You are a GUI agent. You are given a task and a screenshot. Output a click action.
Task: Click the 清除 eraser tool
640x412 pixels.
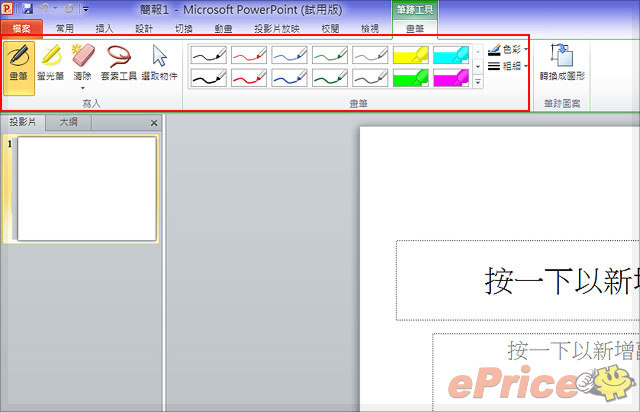tap(82, 64)
